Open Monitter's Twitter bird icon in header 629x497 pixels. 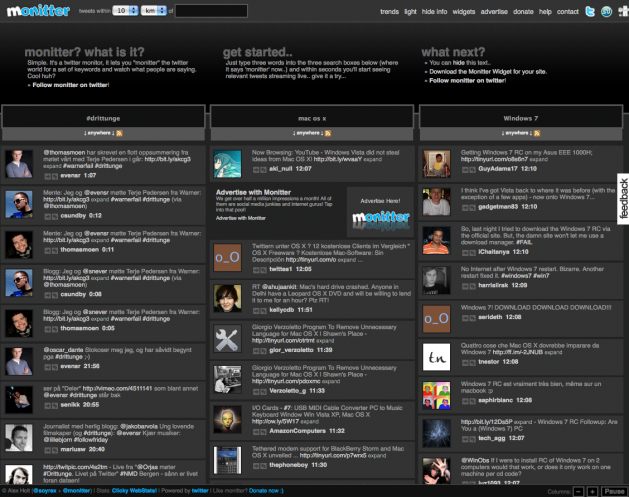[x=590, y=11]
